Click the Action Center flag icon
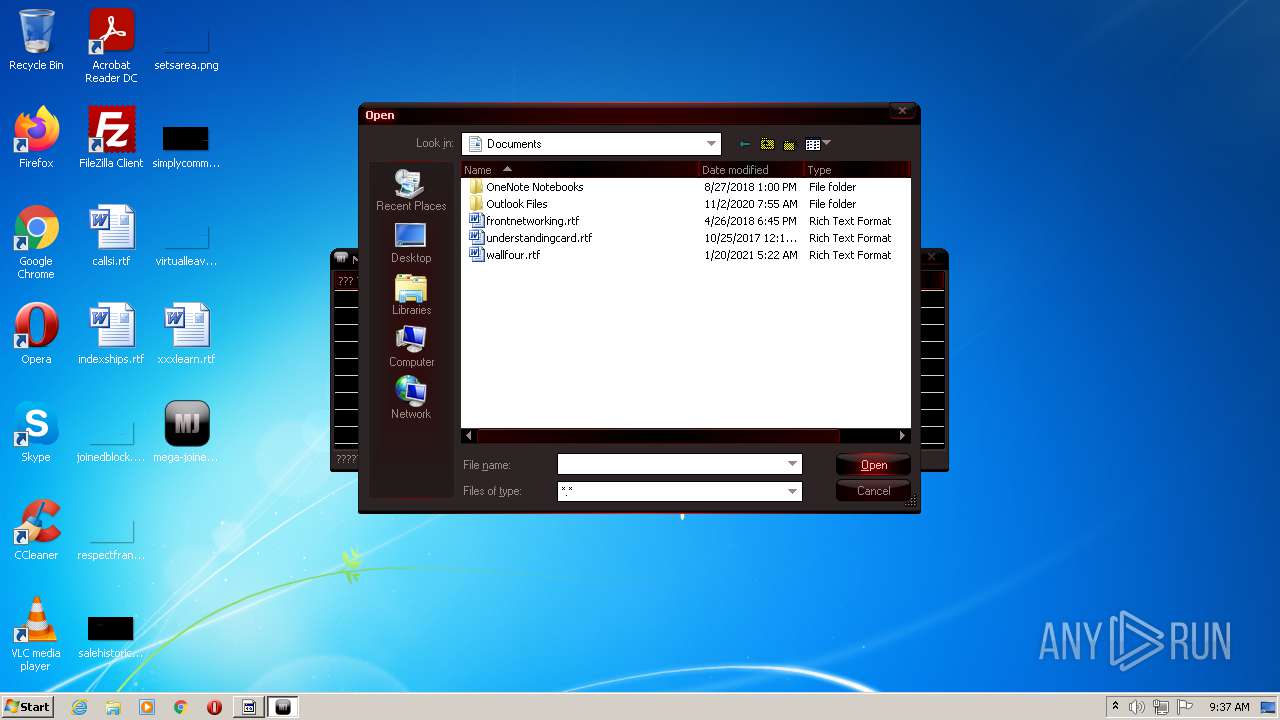The height and width of the screenshot is (720, 1280). [1184, 707]
